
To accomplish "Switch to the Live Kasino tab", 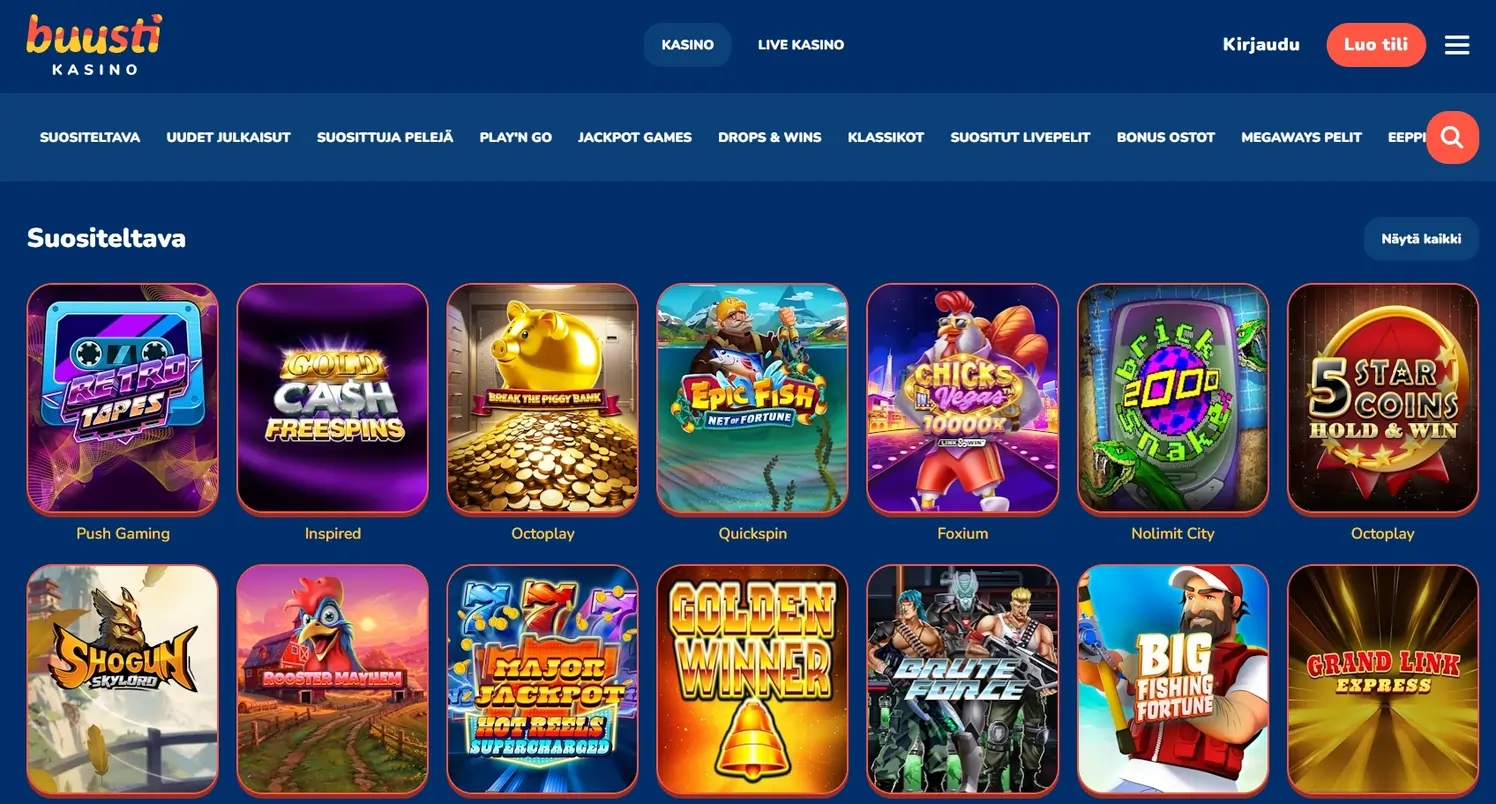I will click(x=801, y=45).
